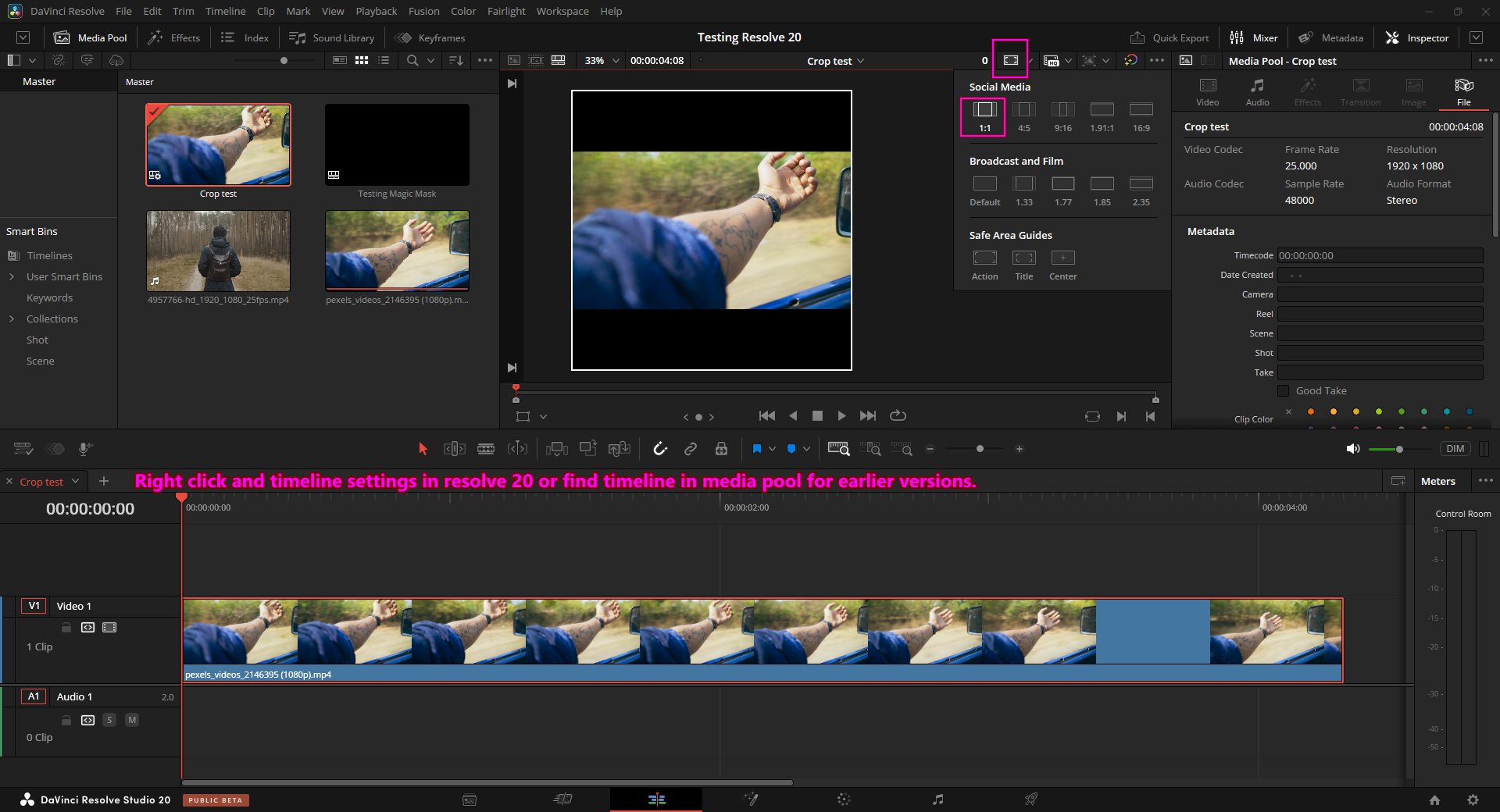Open the Workspace menu
The width and height of the screenshot is (1500, 812).
click(x=562, y=11)
